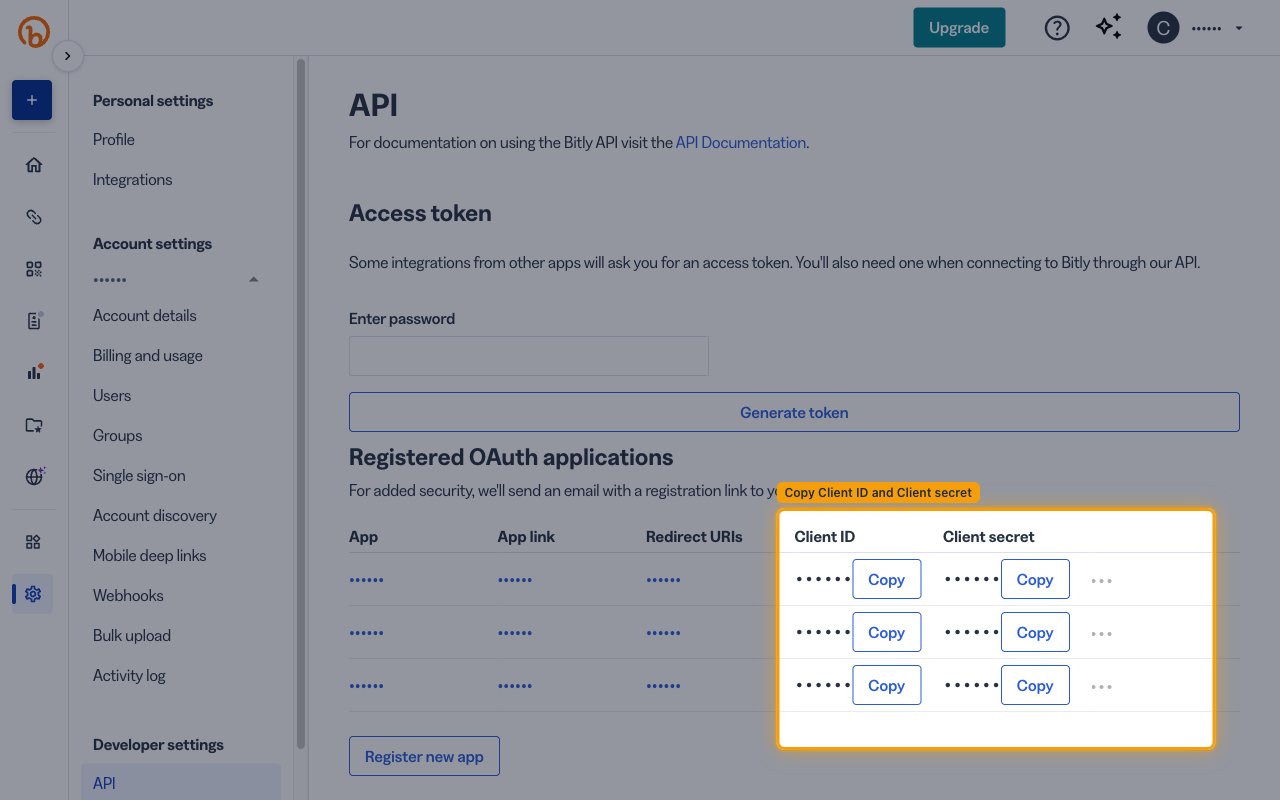Open the Links chain icon

point(34,217)
